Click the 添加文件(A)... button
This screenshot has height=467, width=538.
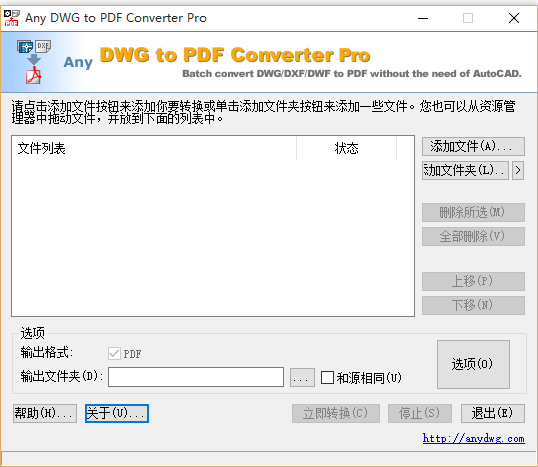(x=473, y=147)
